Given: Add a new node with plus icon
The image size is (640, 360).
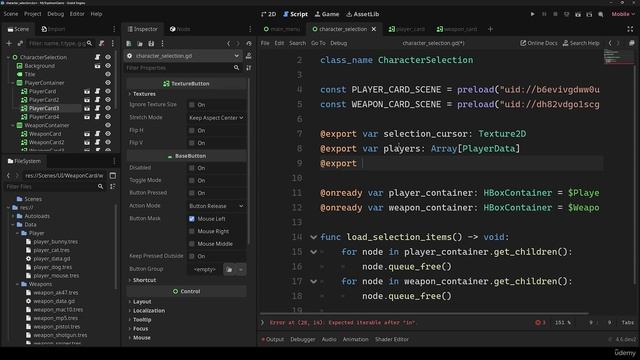Looking at the screenshot, I should click(x=9, y=43).
